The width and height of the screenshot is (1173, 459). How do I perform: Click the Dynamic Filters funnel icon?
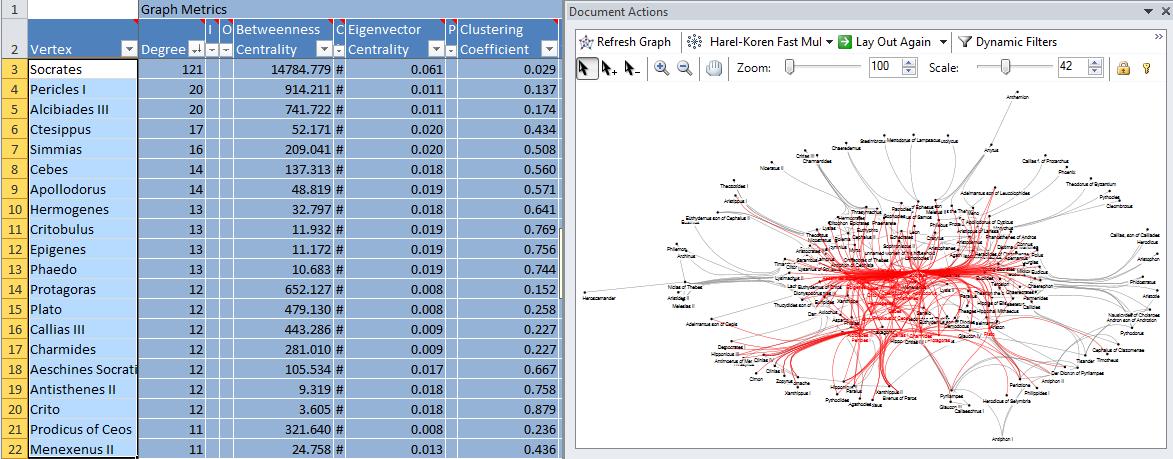tap(965, 42)
